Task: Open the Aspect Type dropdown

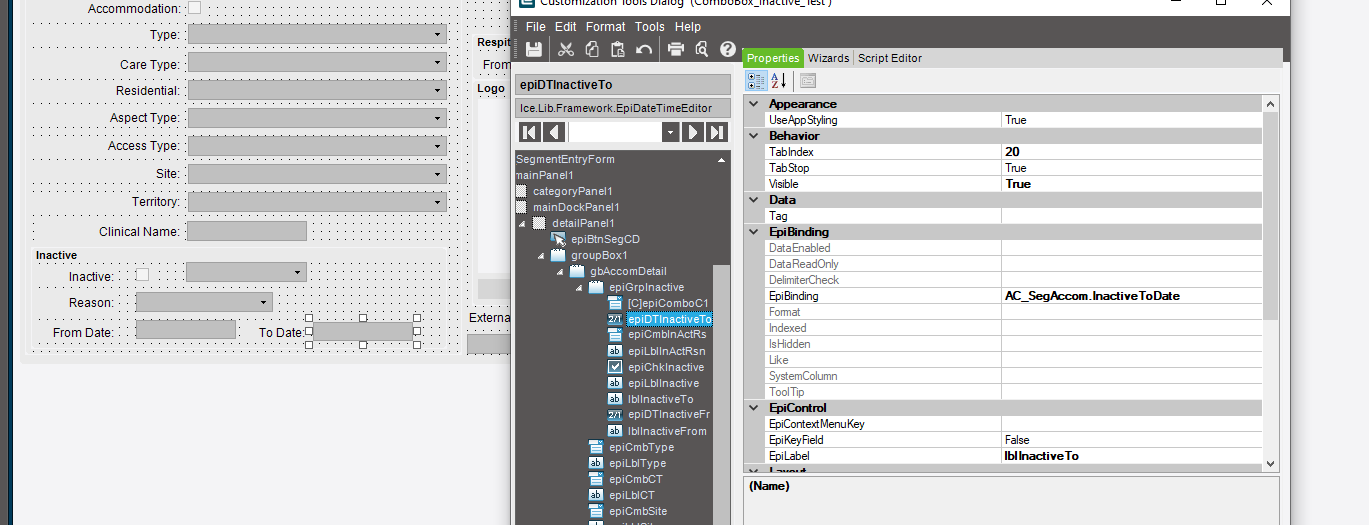Action: tap(438, 118)
